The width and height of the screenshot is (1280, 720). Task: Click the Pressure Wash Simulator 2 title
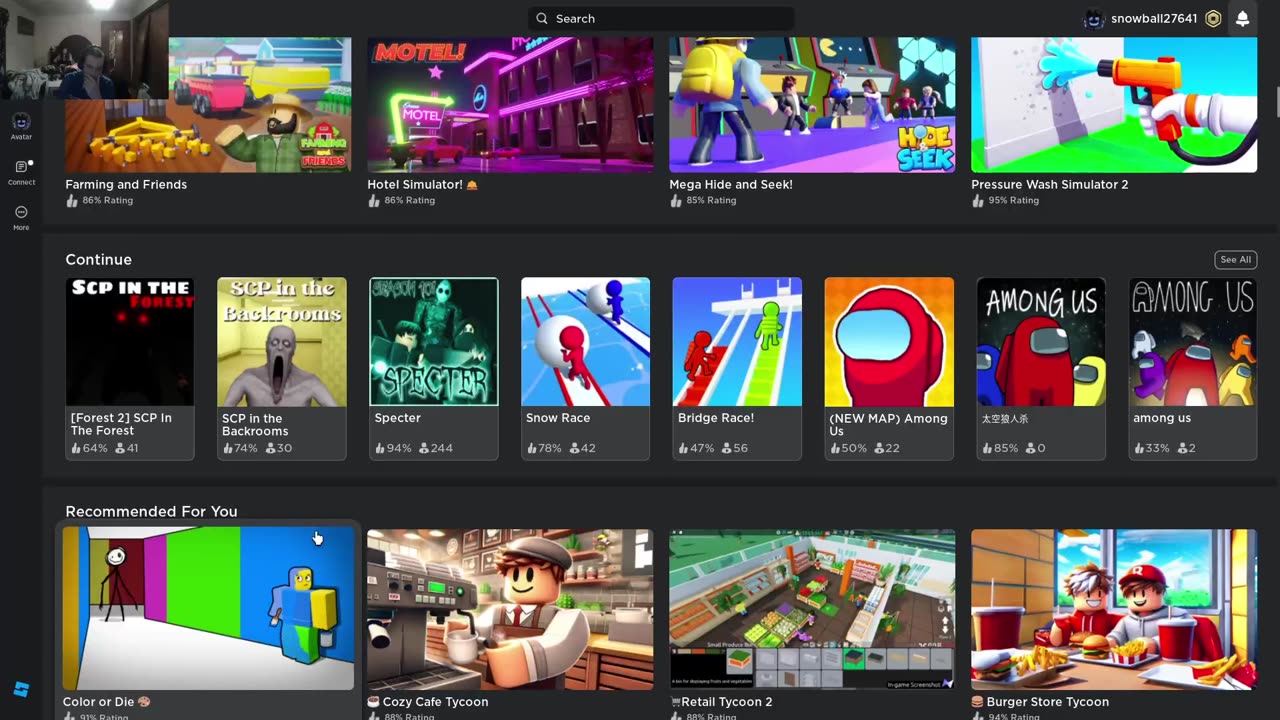[1049, 184]
